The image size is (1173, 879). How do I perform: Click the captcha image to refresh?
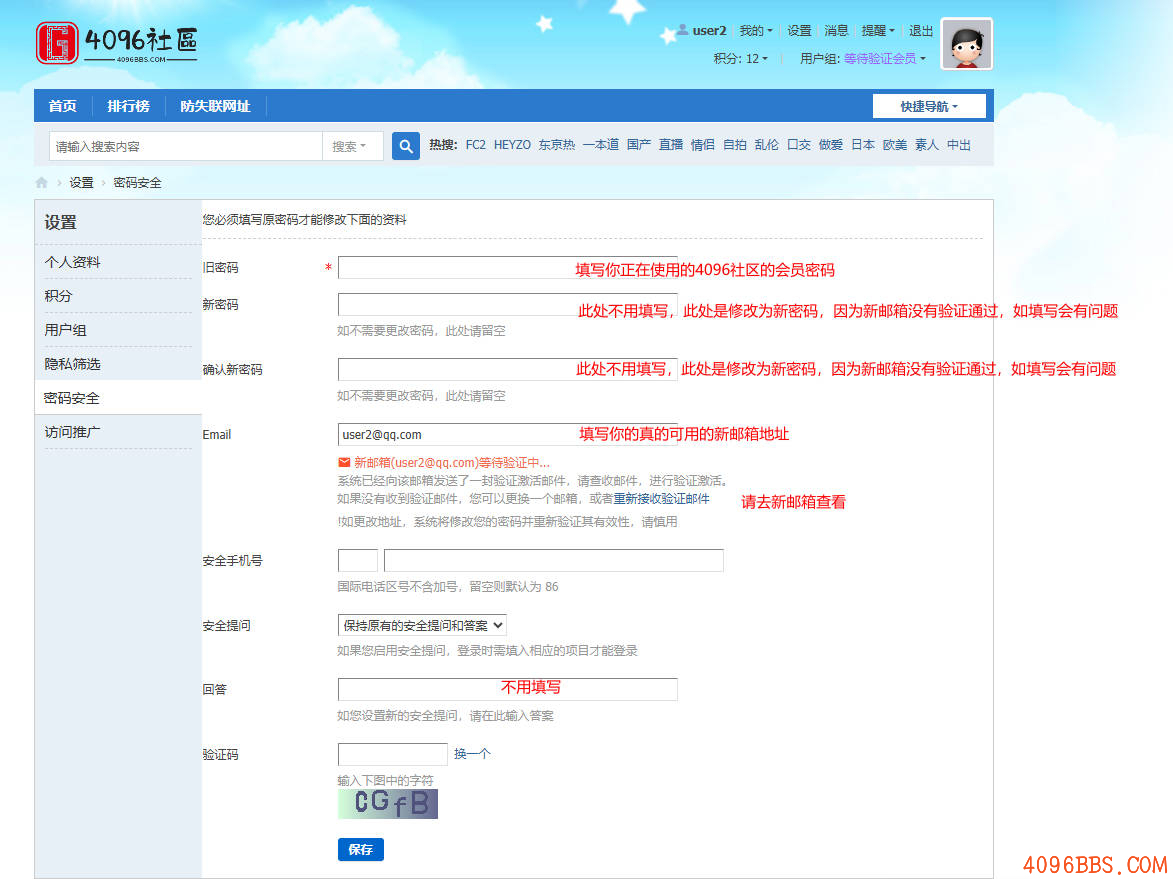[x=387, y=803]
